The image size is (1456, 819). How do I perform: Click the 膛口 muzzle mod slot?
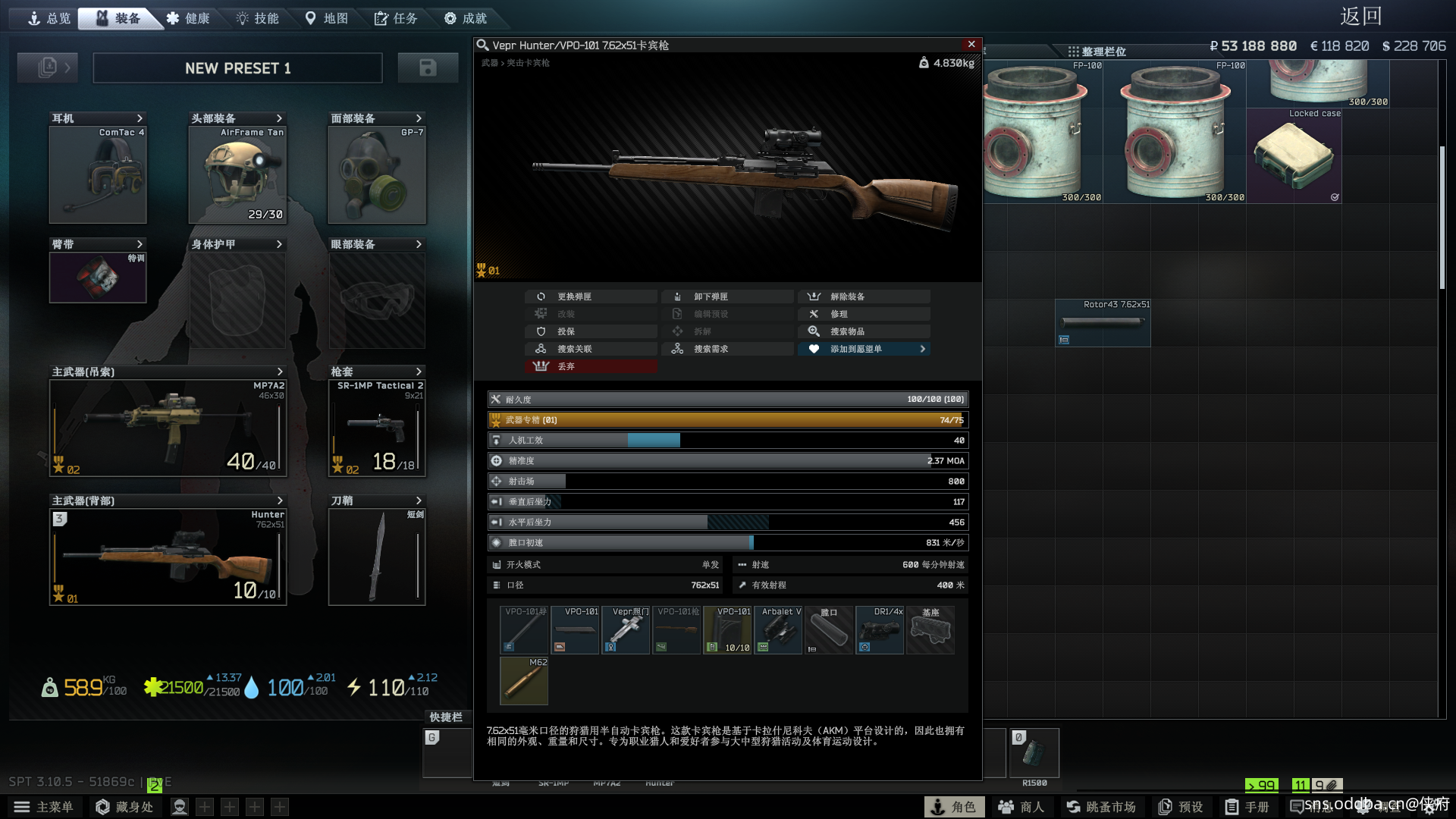pos(829,629)
